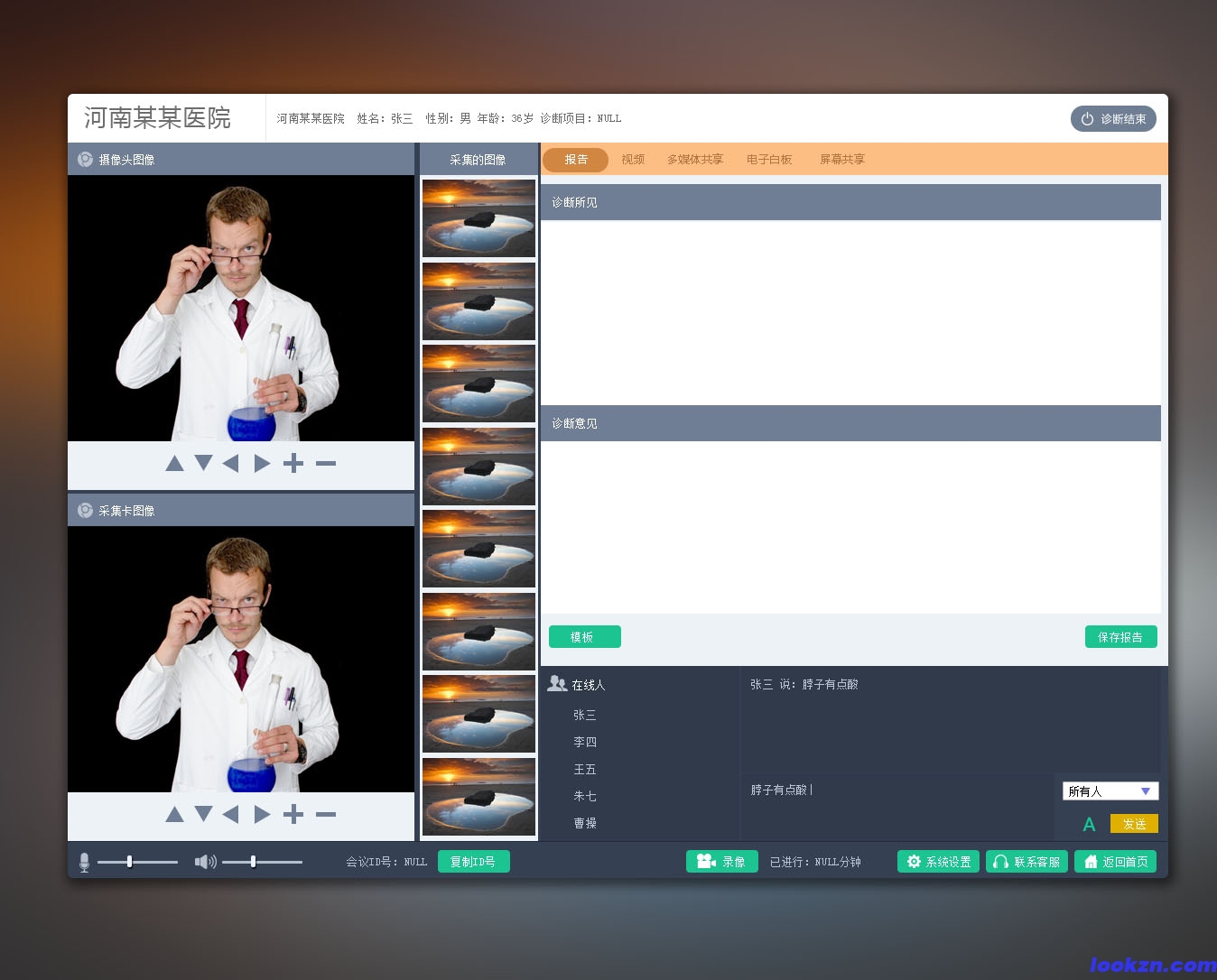Click zoom-in plus under camera image

tap(293, 464)
